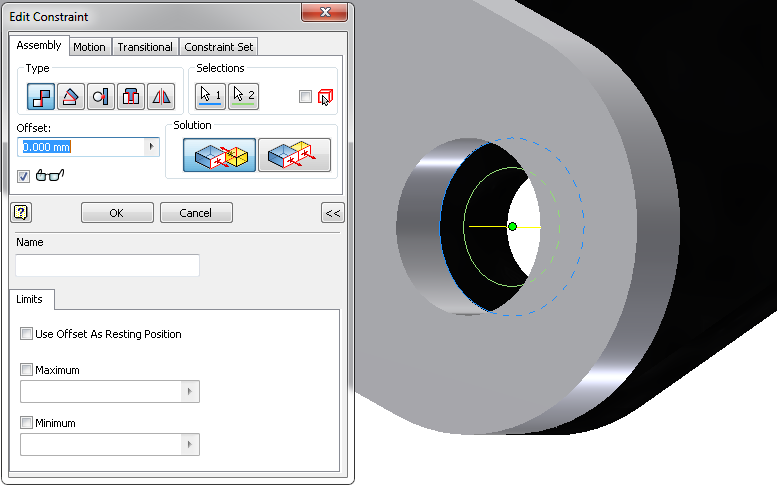Close the Edit Constraint dialog
This screenshot has width=777, height=485.
[x=325, y=12]
